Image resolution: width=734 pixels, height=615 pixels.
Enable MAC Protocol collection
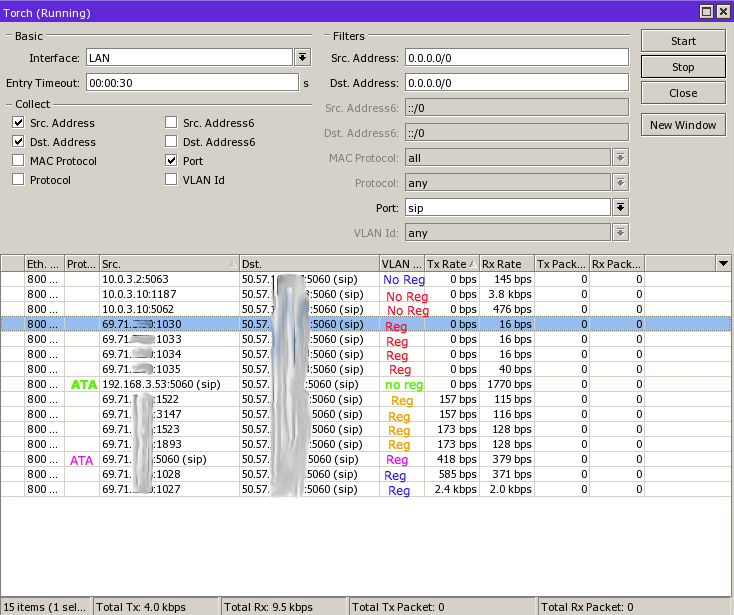point(18,161)
